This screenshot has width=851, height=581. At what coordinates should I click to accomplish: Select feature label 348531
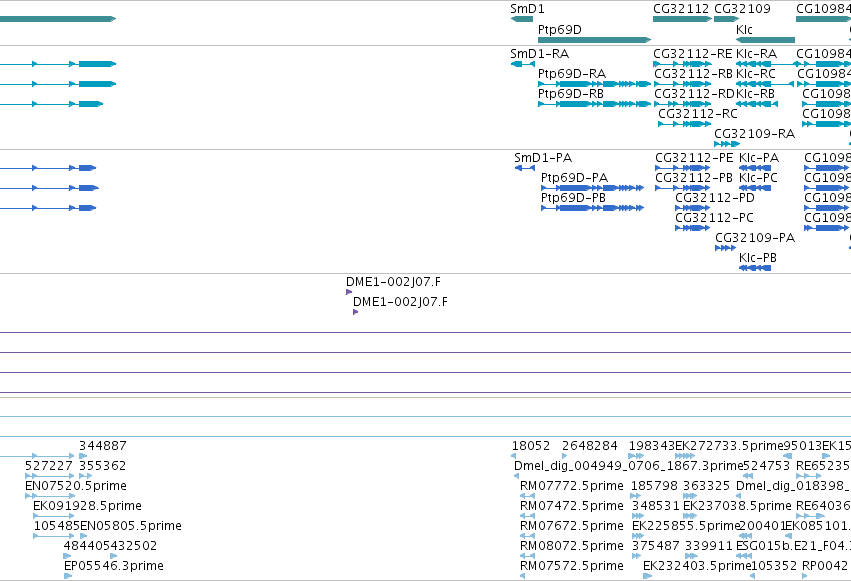[x=656, y=506]
